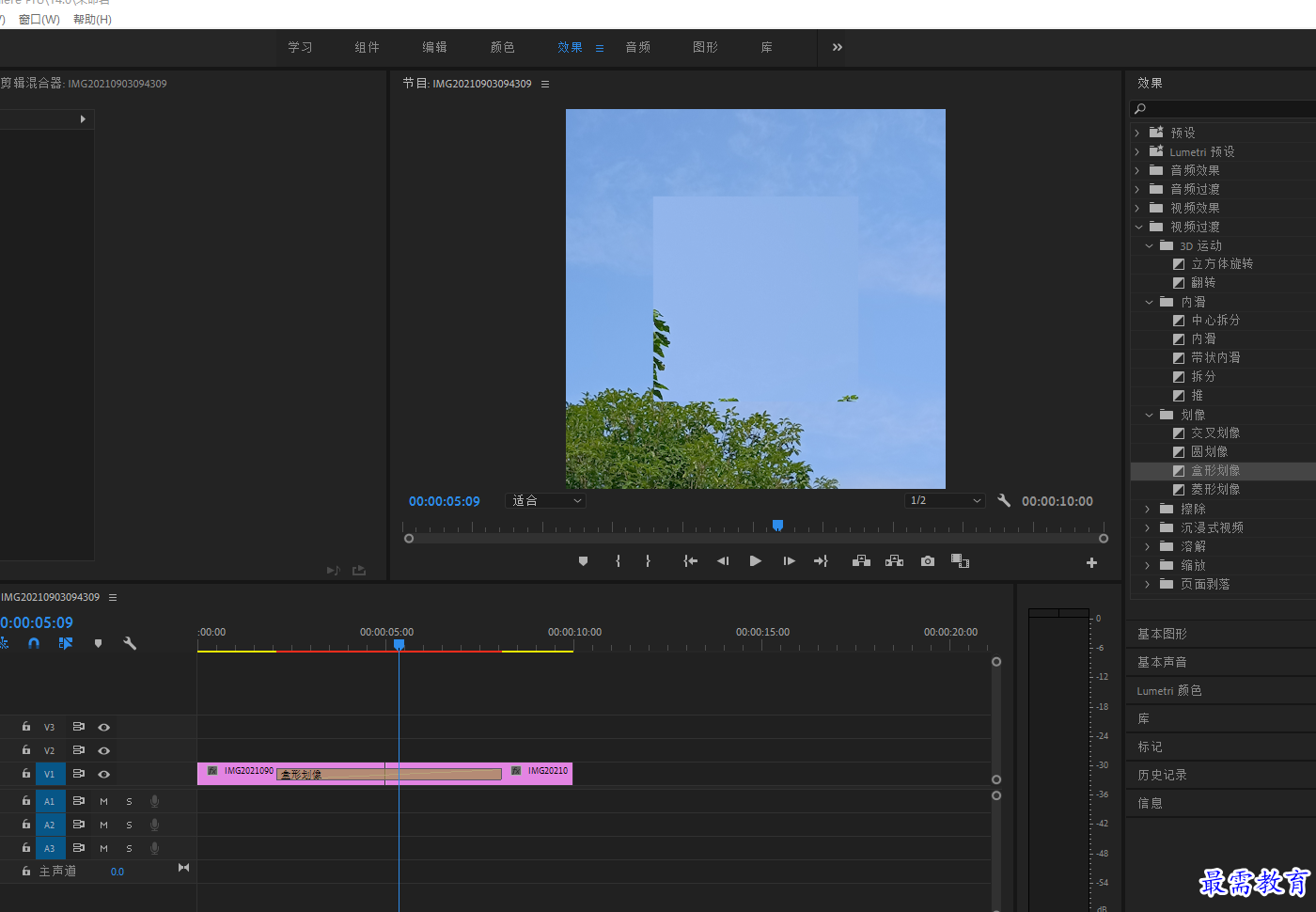1316x912 pixels.
Task: Solo audio track A2
Action: pyautogui.click(x=129, y=825)
